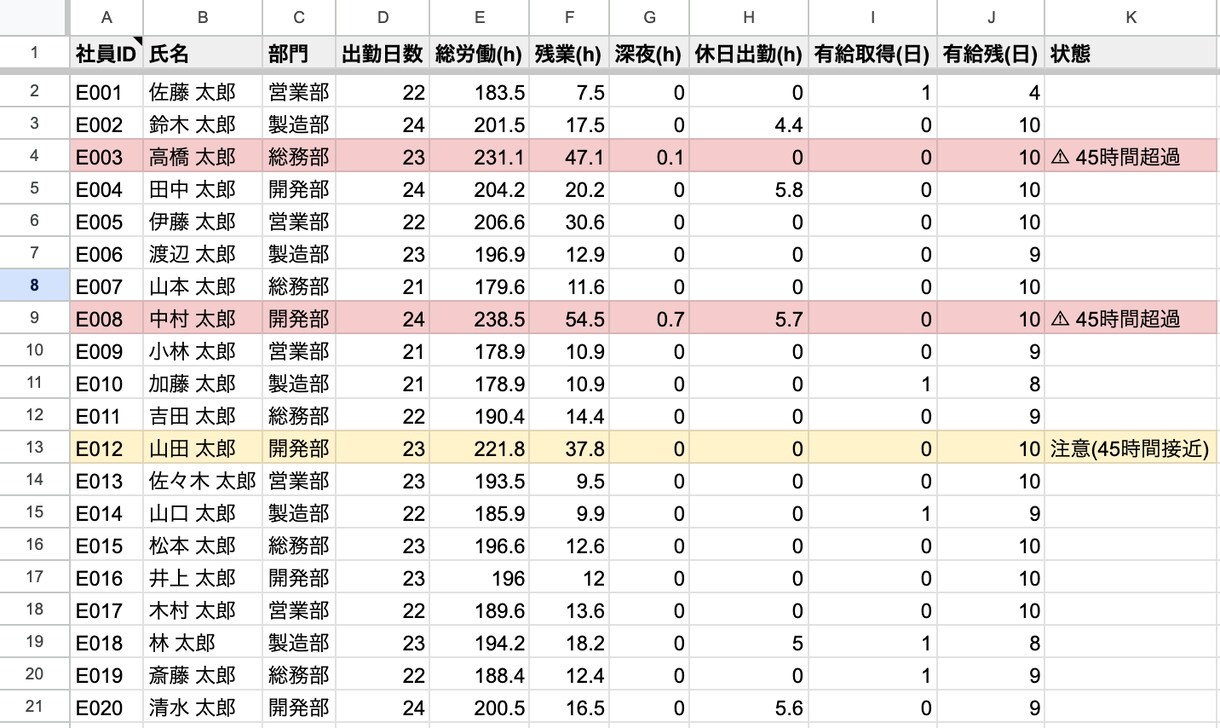Viewport: 1220px width, 728px height.
Task: Select the cell containing E012
Action: 106,449
